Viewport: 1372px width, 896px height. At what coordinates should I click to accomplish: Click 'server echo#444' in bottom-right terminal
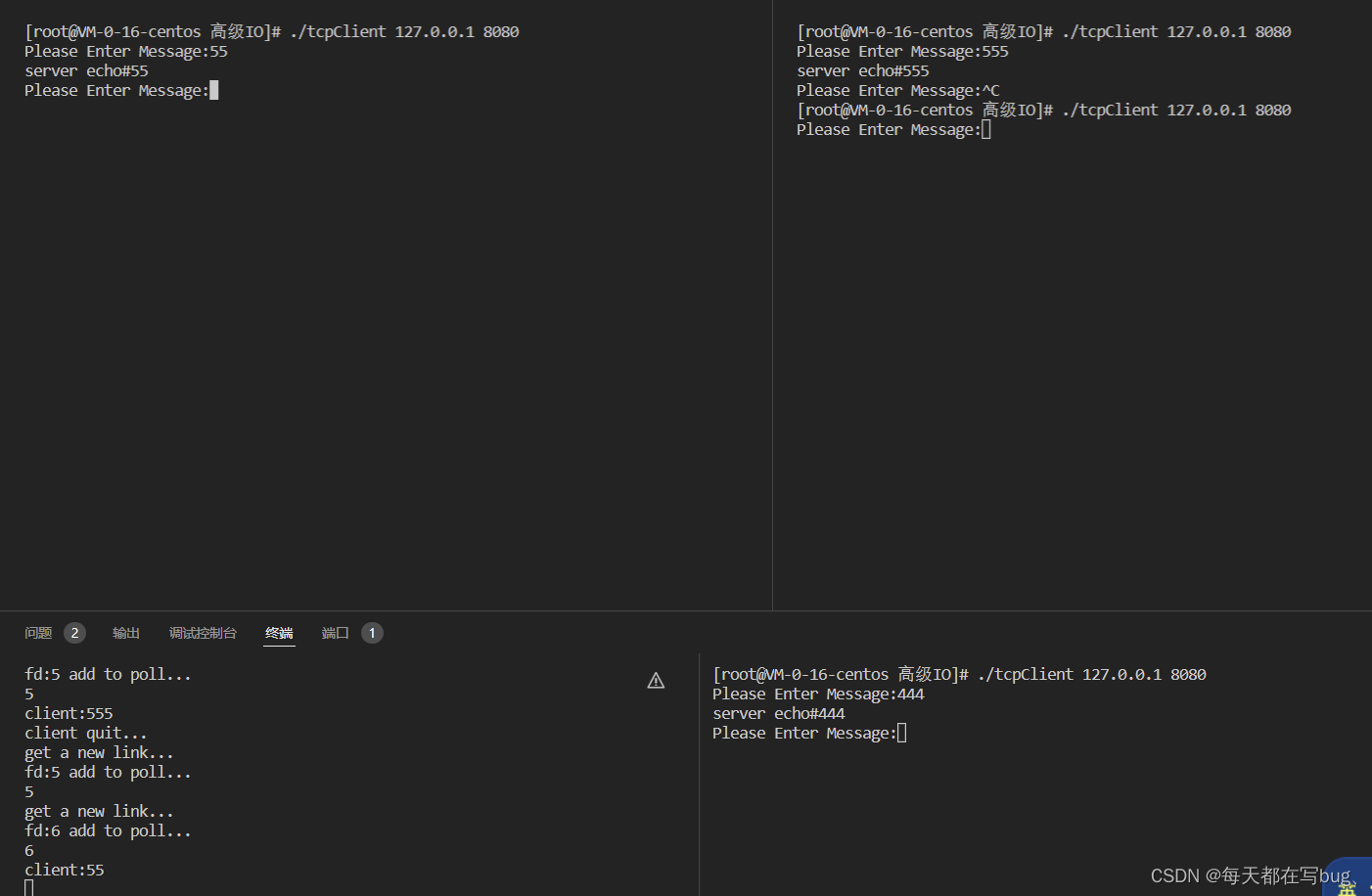(779, 713)
